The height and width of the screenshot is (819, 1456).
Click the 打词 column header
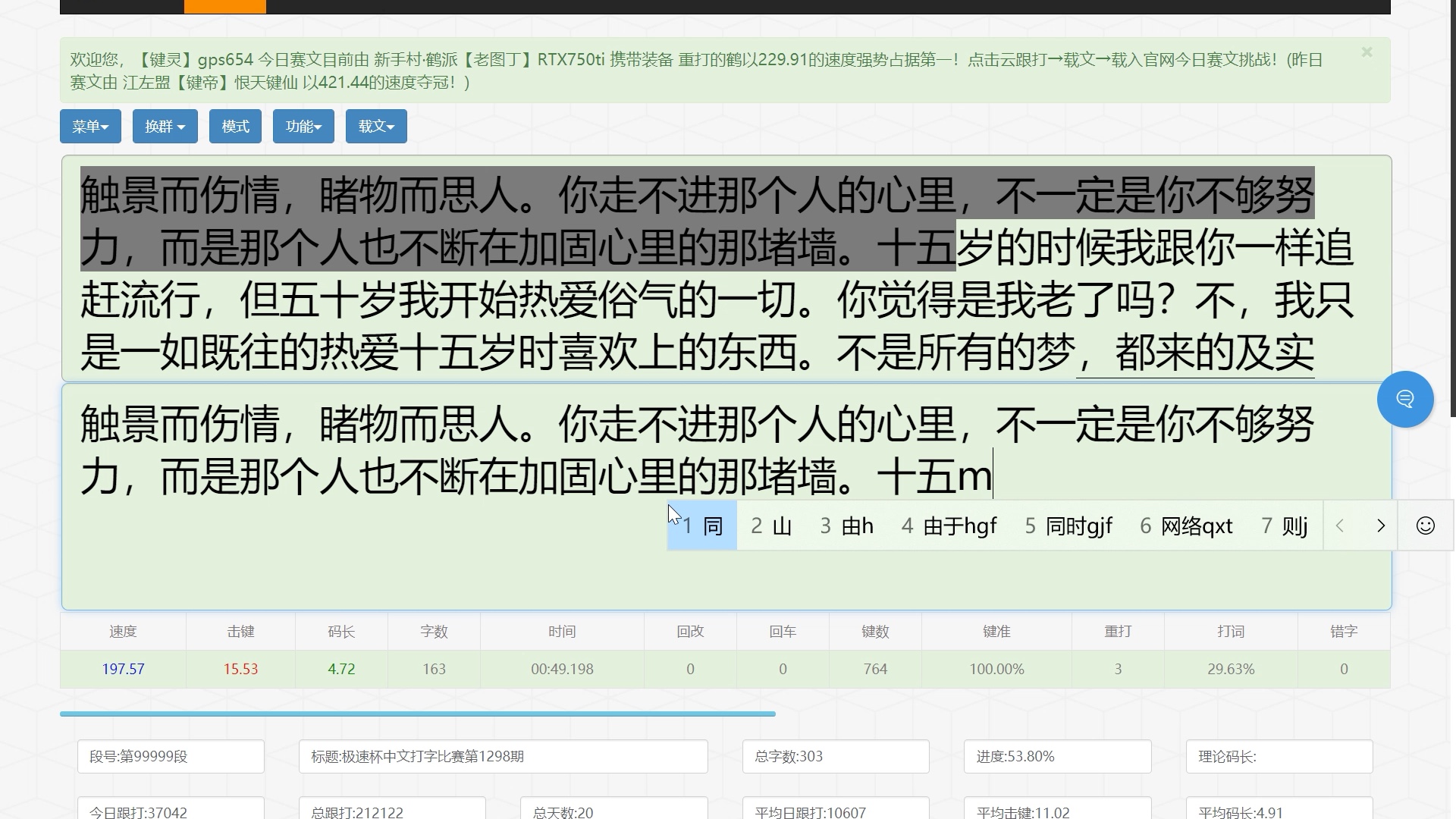coord(1231,632)
